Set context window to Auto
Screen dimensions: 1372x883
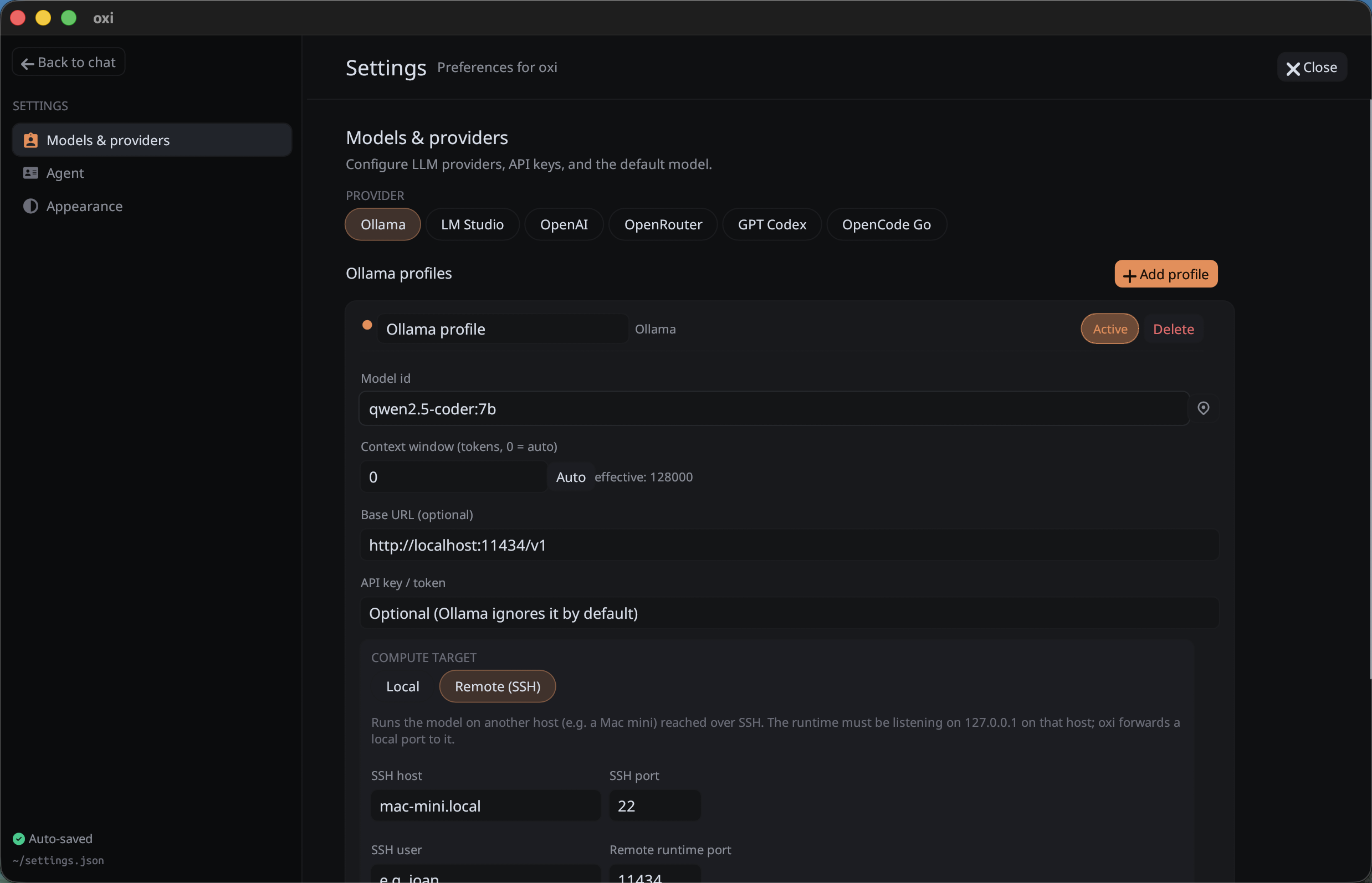570,476
